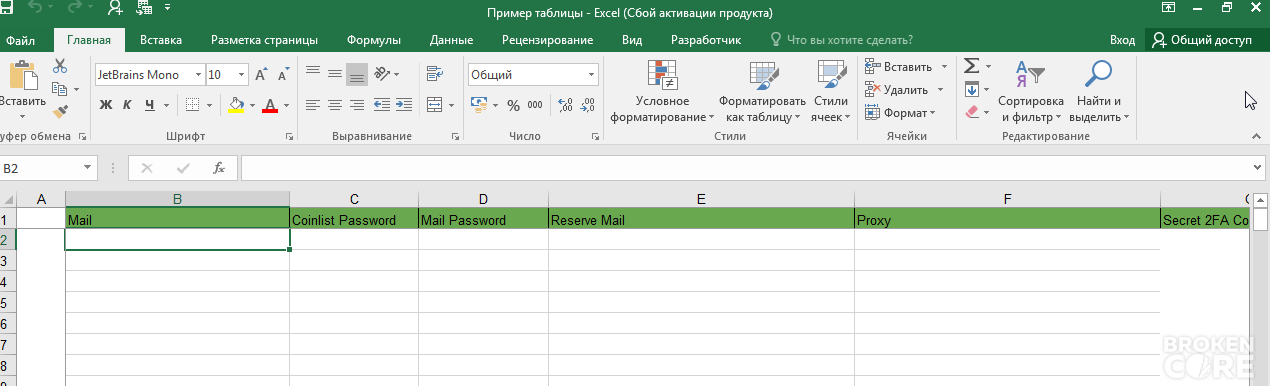Toggle Italic formatting

(x=127, y=105)
